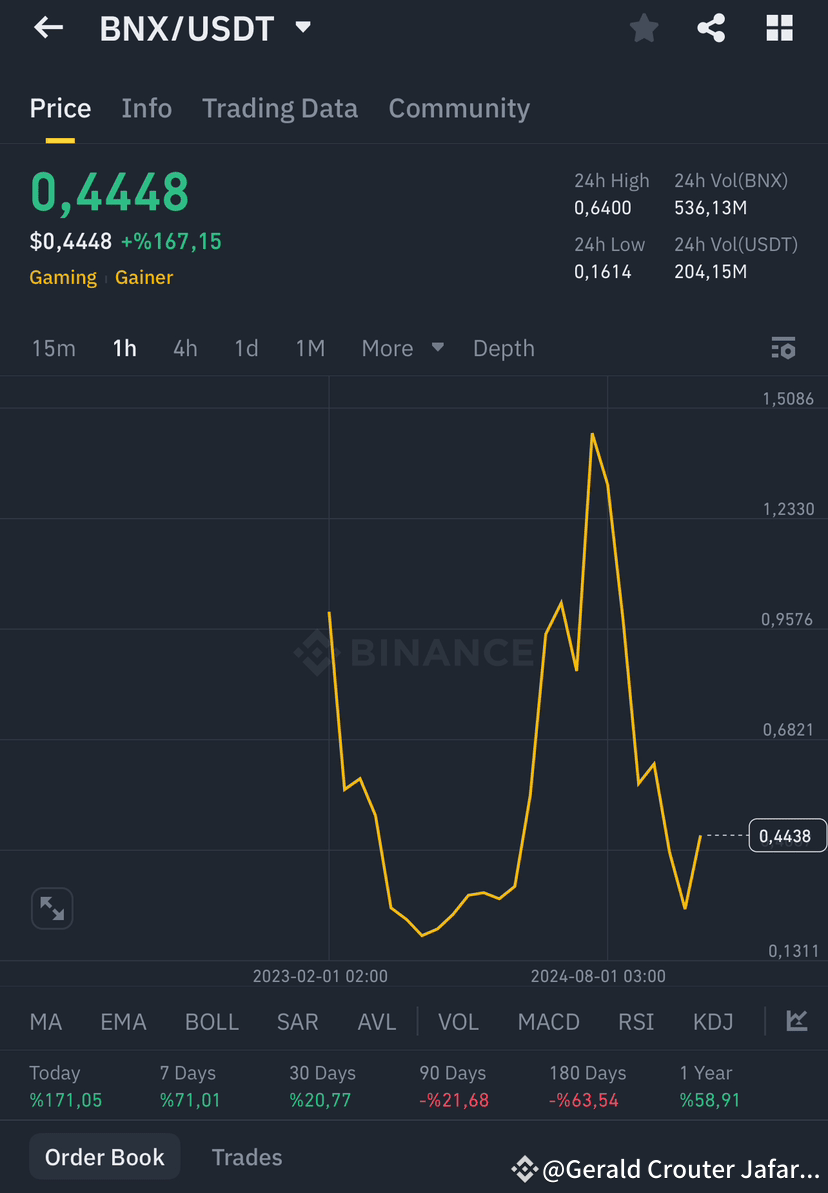Tap the 24h High value 0,6400
This screenshot has height=1193, width=828.
tap(603, 208)
